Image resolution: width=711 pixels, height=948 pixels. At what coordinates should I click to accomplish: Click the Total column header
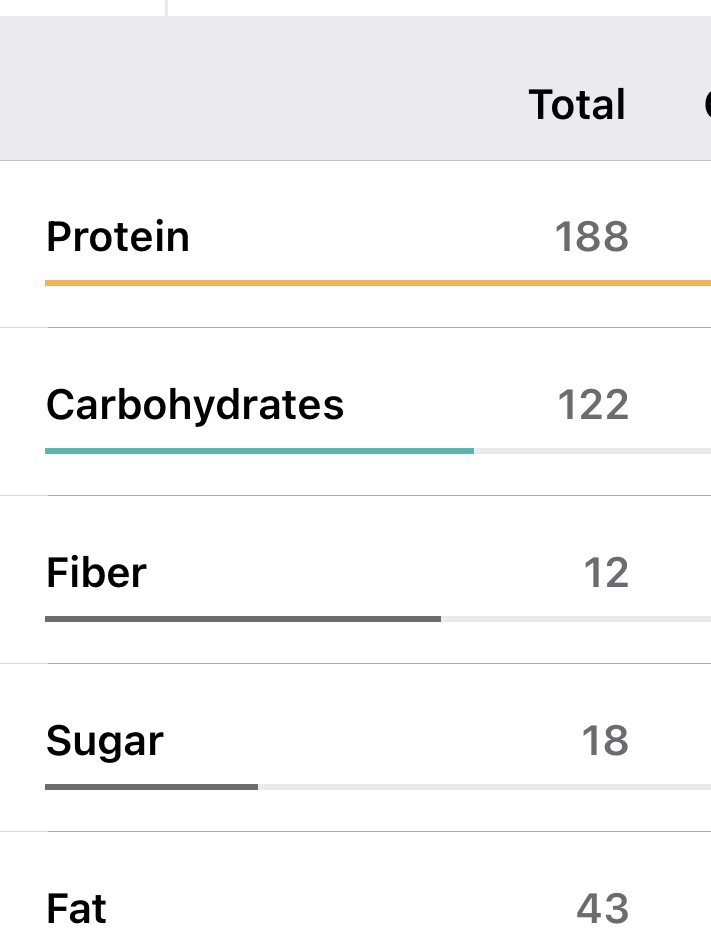click(x=577, y=104)
